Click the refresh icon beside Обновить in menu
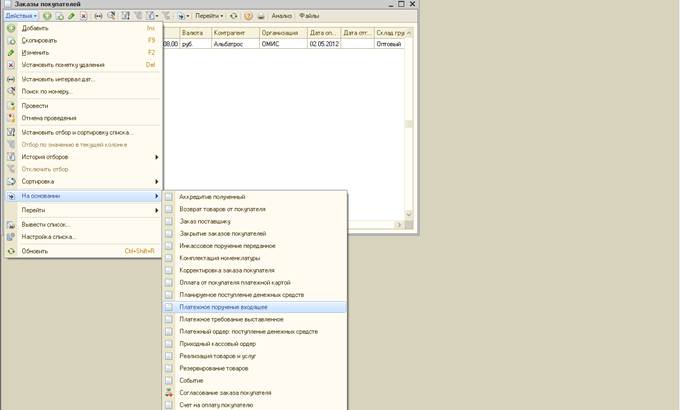This screenshot has width=680, height=410. [x=12, y=251]
